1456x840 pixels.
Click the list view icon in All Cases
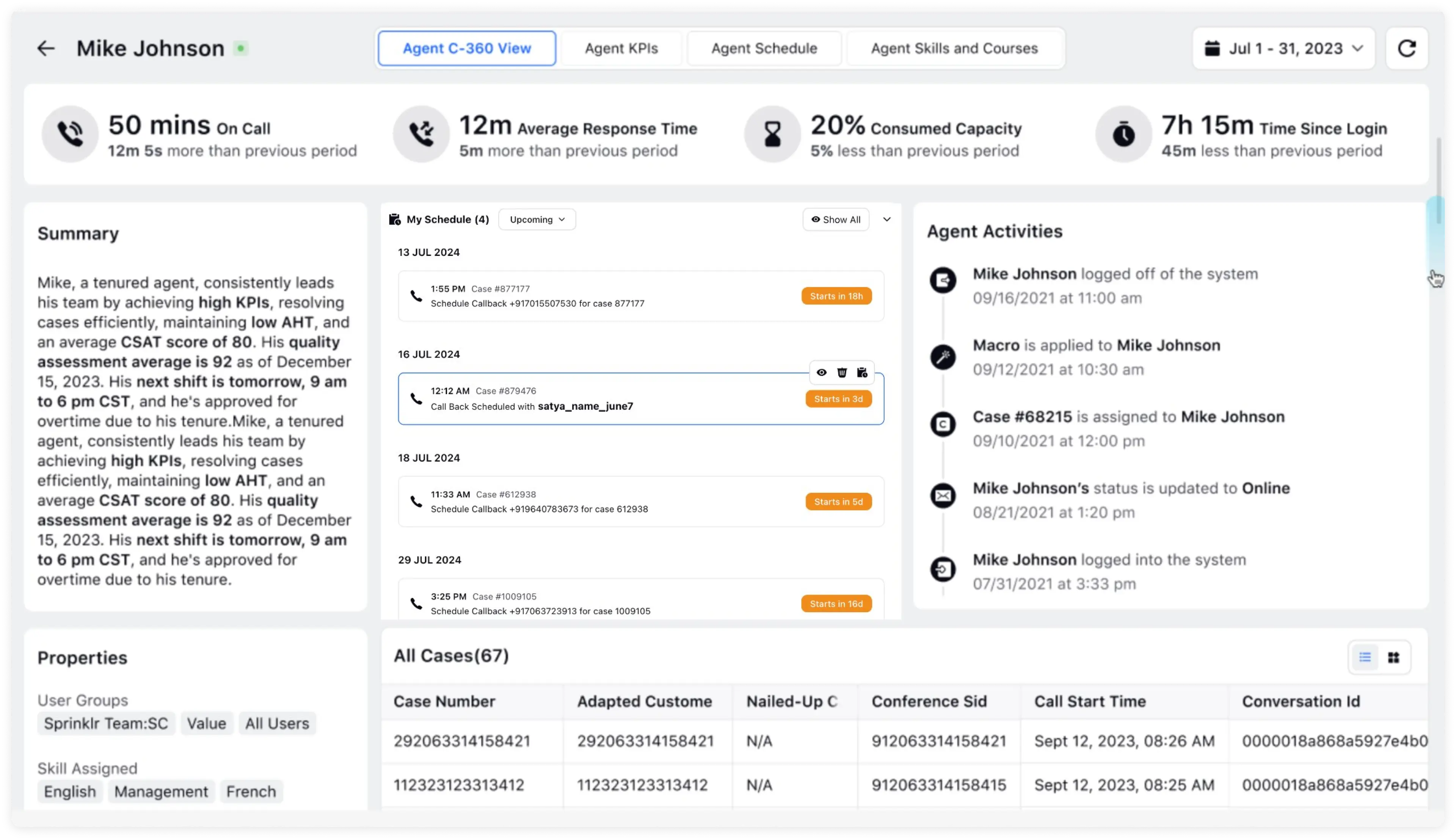click(1365, 657)
